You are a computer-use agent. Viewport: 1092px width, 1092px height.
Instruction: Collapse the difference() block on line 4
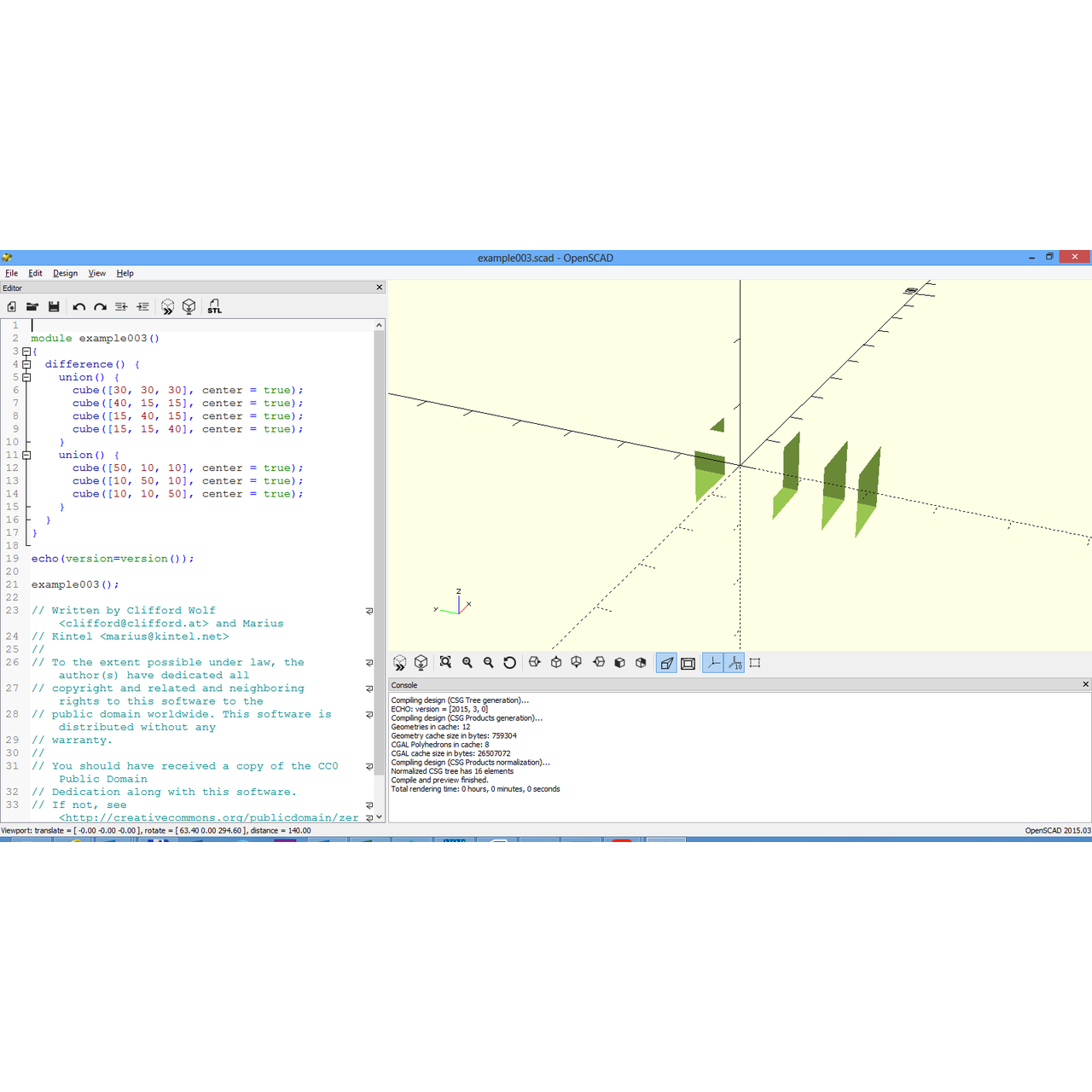click(26, 364)
